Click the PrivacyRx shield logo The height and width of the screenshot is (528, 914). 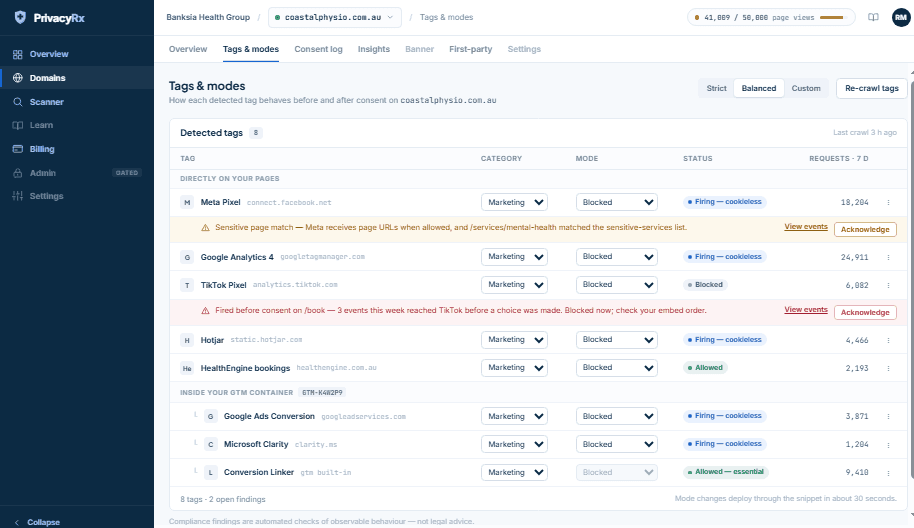20,17
